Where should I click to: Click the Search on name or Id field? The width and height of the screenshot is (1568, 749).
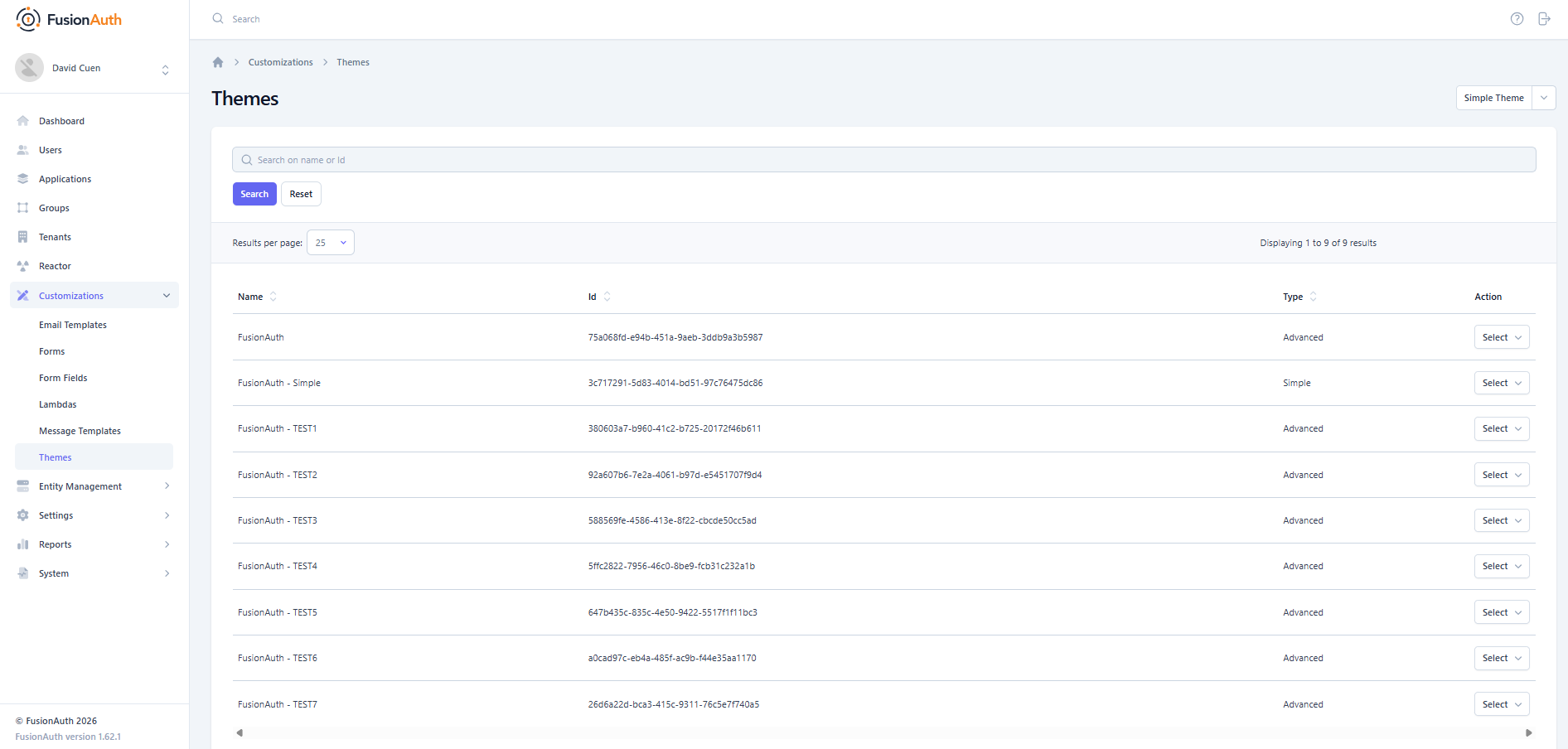[883, 160]
